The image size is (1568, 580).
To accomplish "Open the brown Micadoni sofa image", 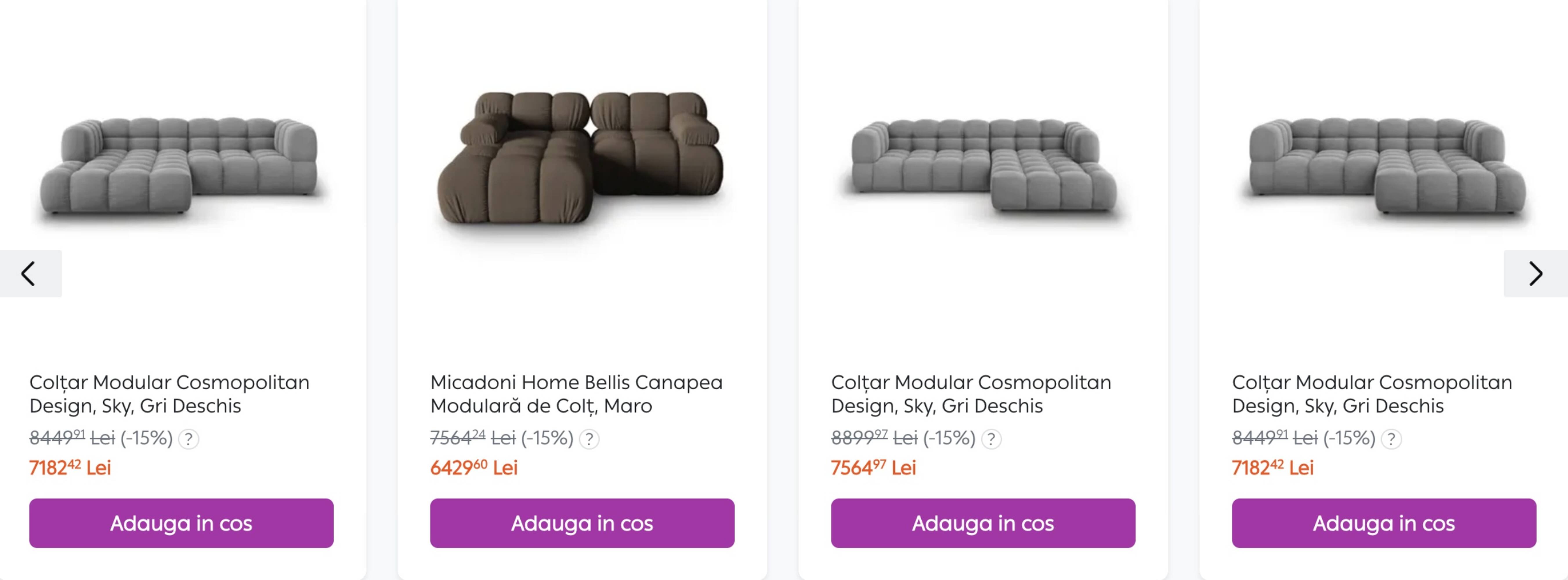I will [581, 158].
